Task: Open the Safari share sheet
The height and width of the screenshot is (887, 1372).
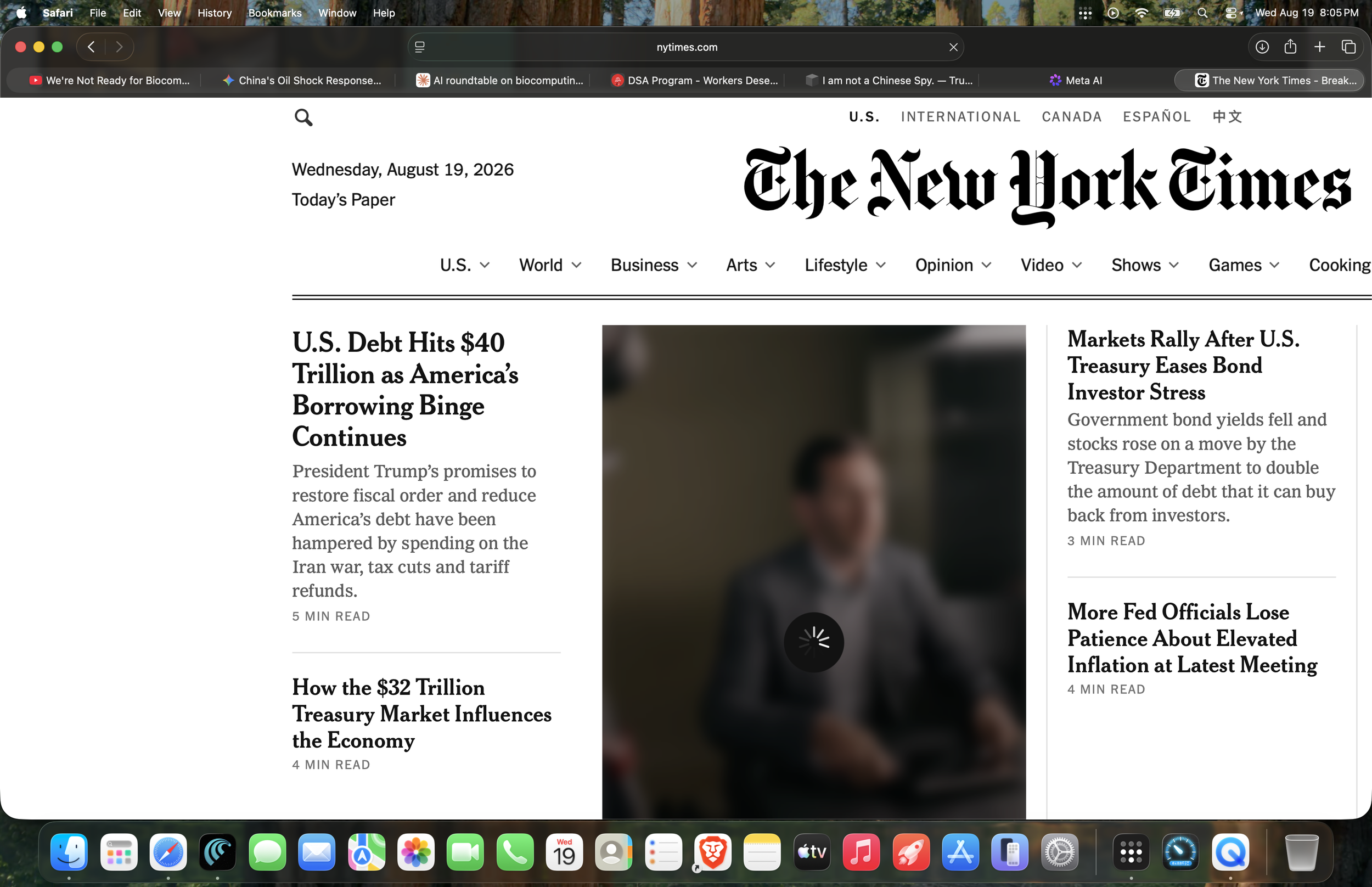Action: pos(1290,47)
